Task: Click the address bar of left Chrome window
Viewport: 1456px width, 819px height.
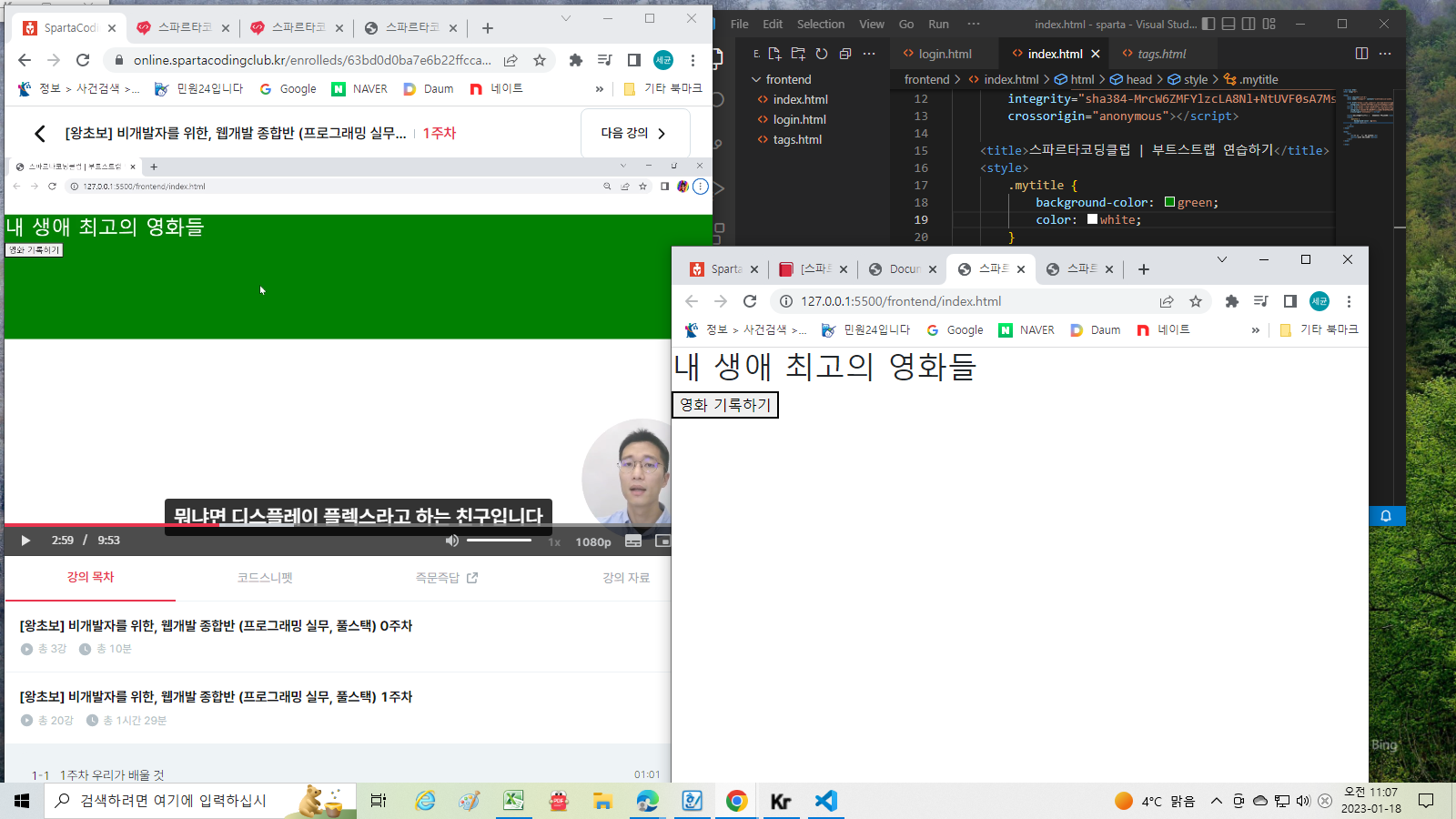Action: click(312, 60)
